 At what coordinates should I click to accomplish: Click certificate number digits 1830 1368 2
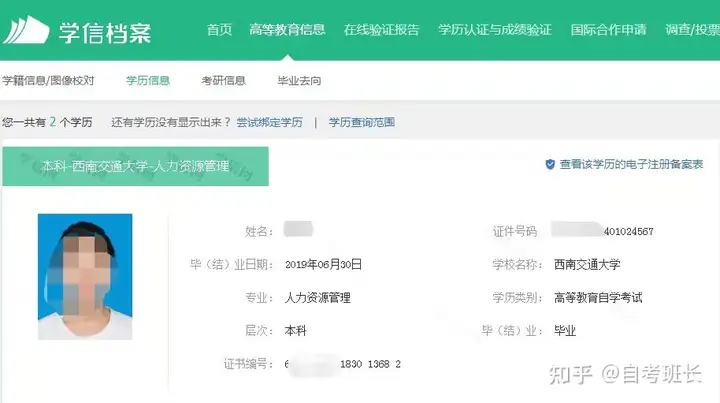tap(371, 364)
